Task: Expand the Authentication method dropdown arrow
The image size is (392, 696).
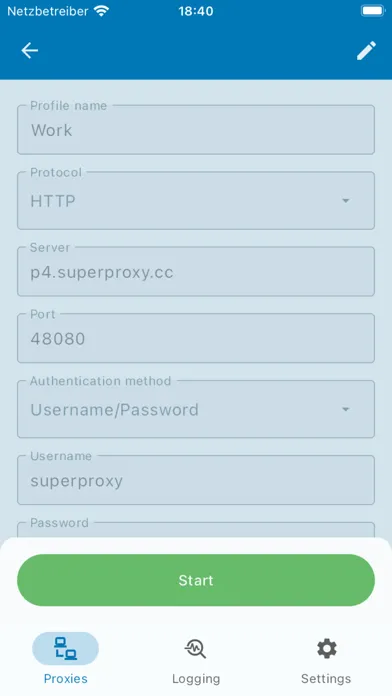Action: [x=345, y=409]
